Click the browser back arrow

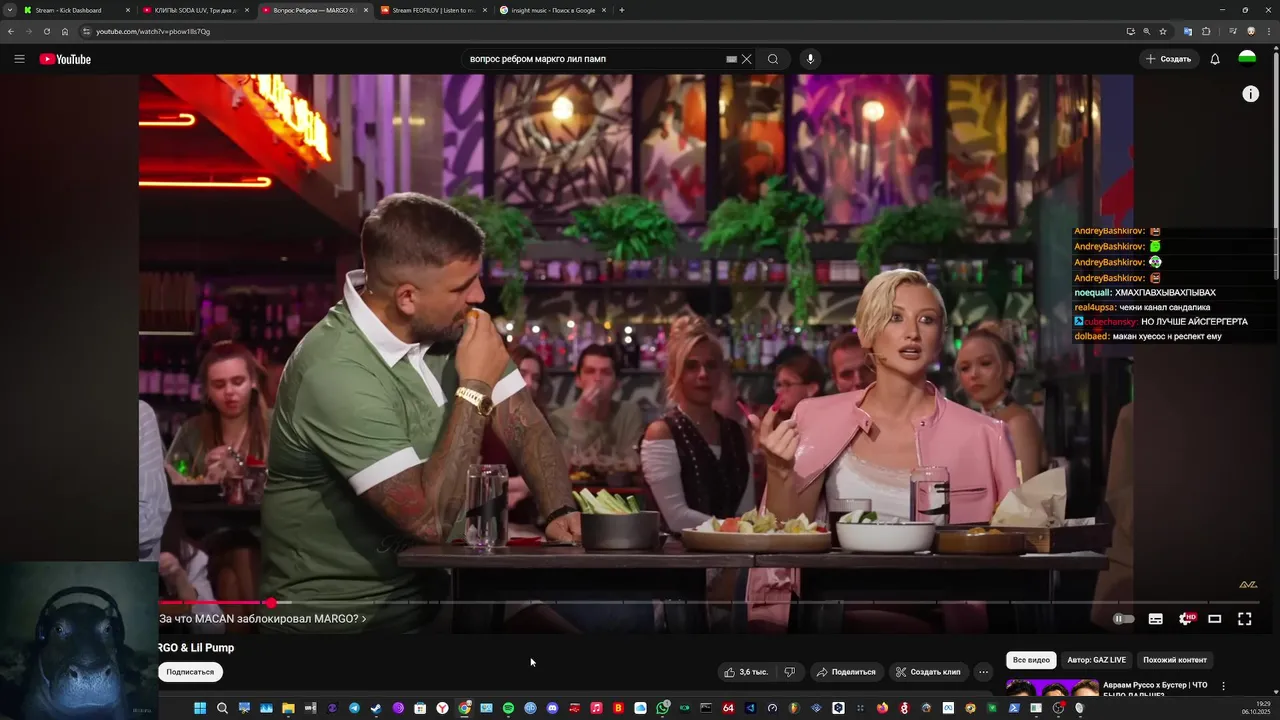11,31
